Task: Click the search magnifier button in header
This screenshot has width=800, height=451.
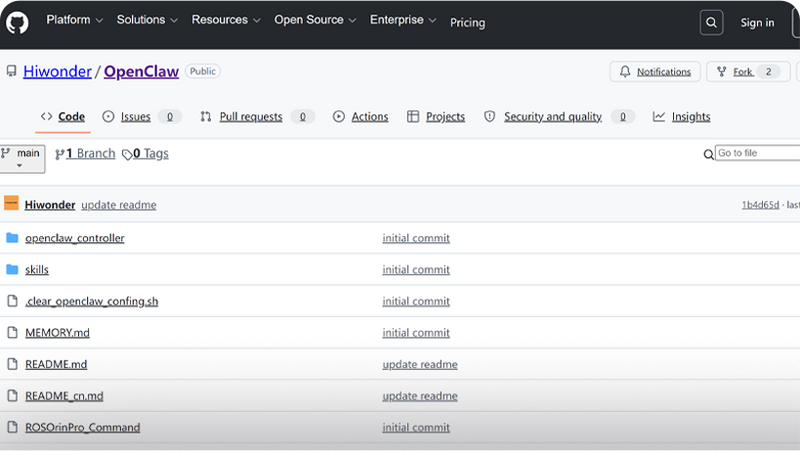Action: click(x=711, y=22)
